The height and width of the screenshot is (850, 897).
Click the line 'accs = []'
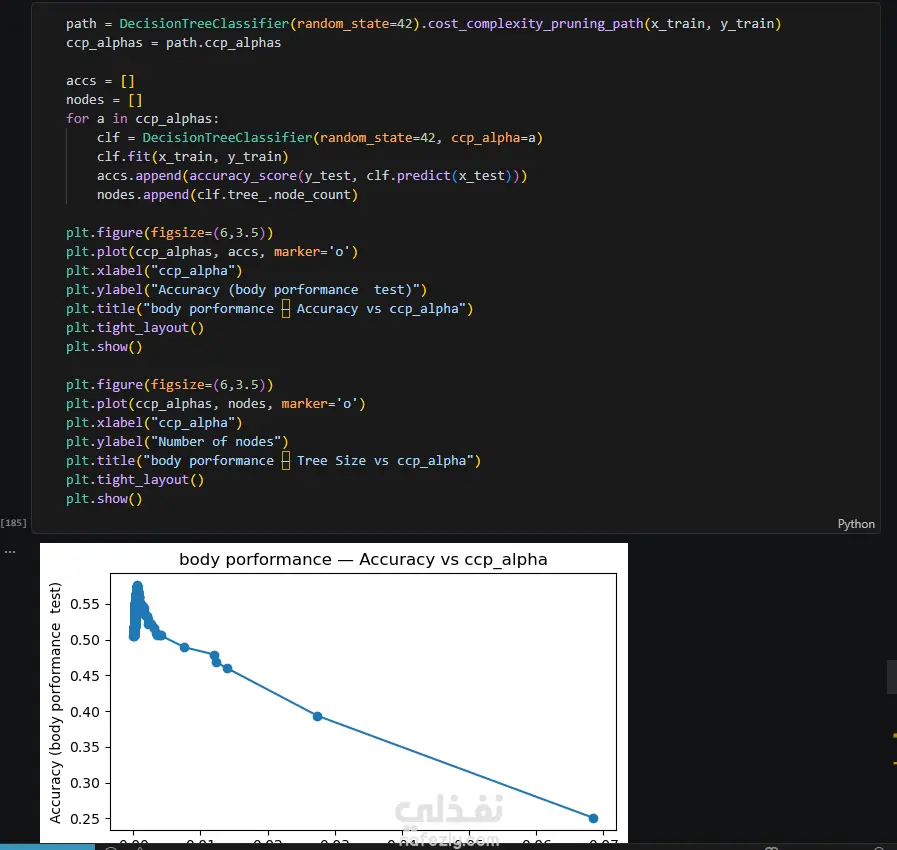[x=100, y=81]
